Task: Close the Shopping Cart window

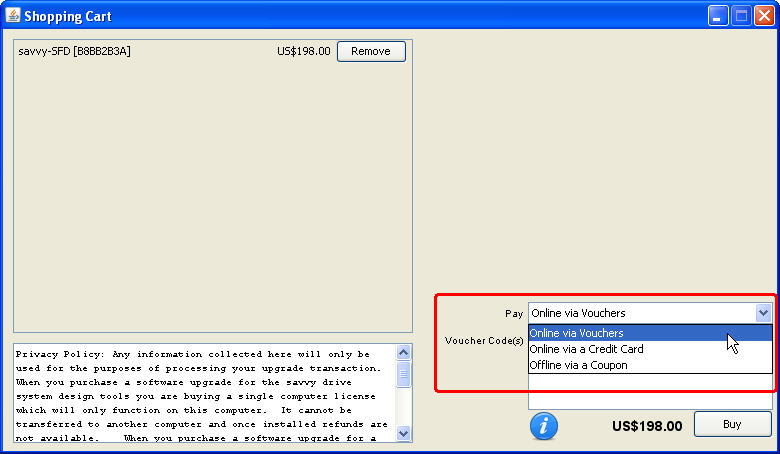Action: 764,15
